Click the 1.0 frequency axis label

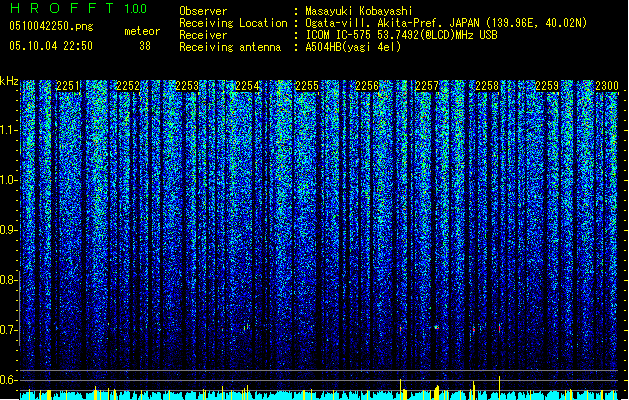[x=9, y=180]
